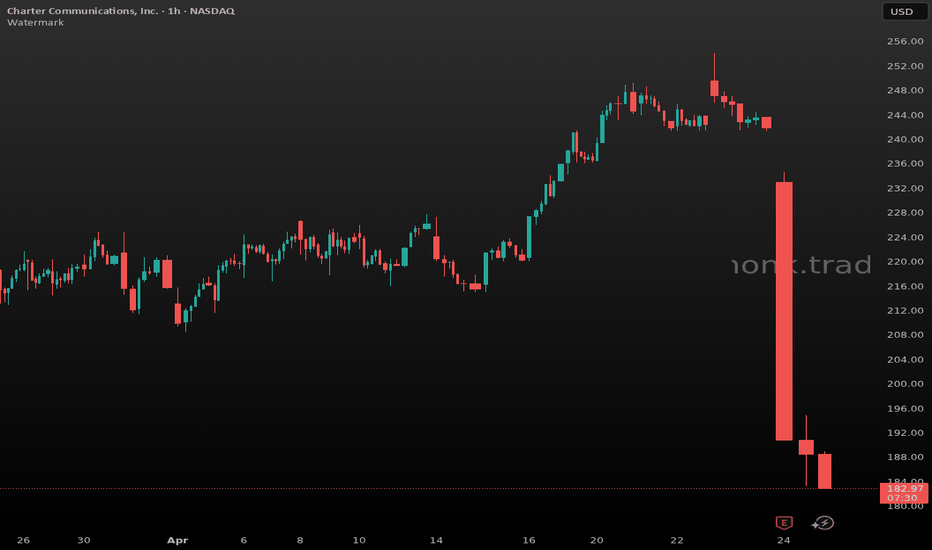This screenshot has height=550, width=932.
Task: Click the '14' date label on time axis
Action: tap(436, 540)
